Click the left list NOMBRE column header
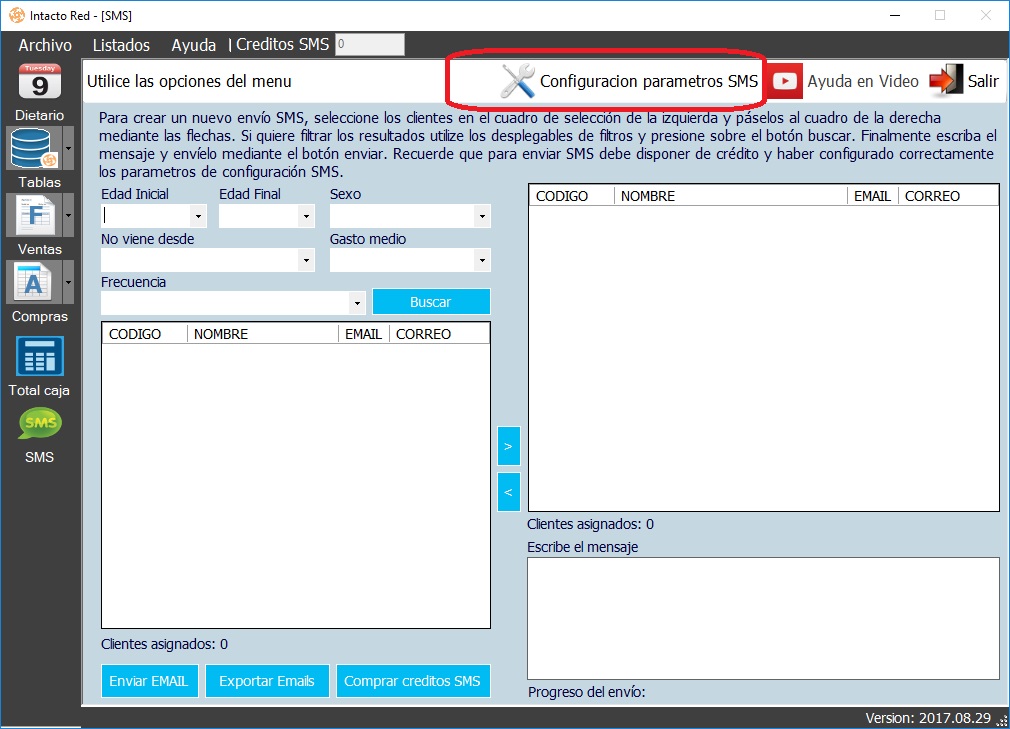 coord(263,334)
